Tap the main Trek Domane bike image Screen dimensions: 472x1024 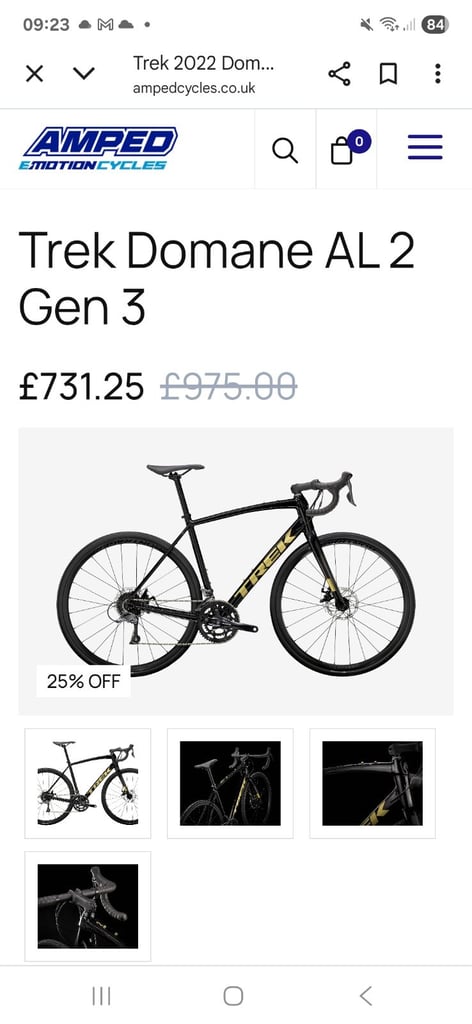[x=236, y=571]
